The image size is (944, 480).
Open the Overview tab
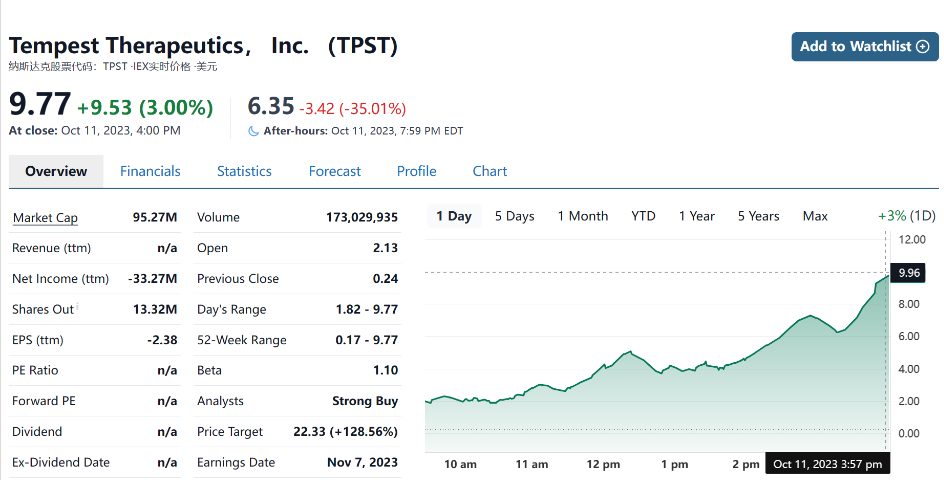[x=56, y=171]
